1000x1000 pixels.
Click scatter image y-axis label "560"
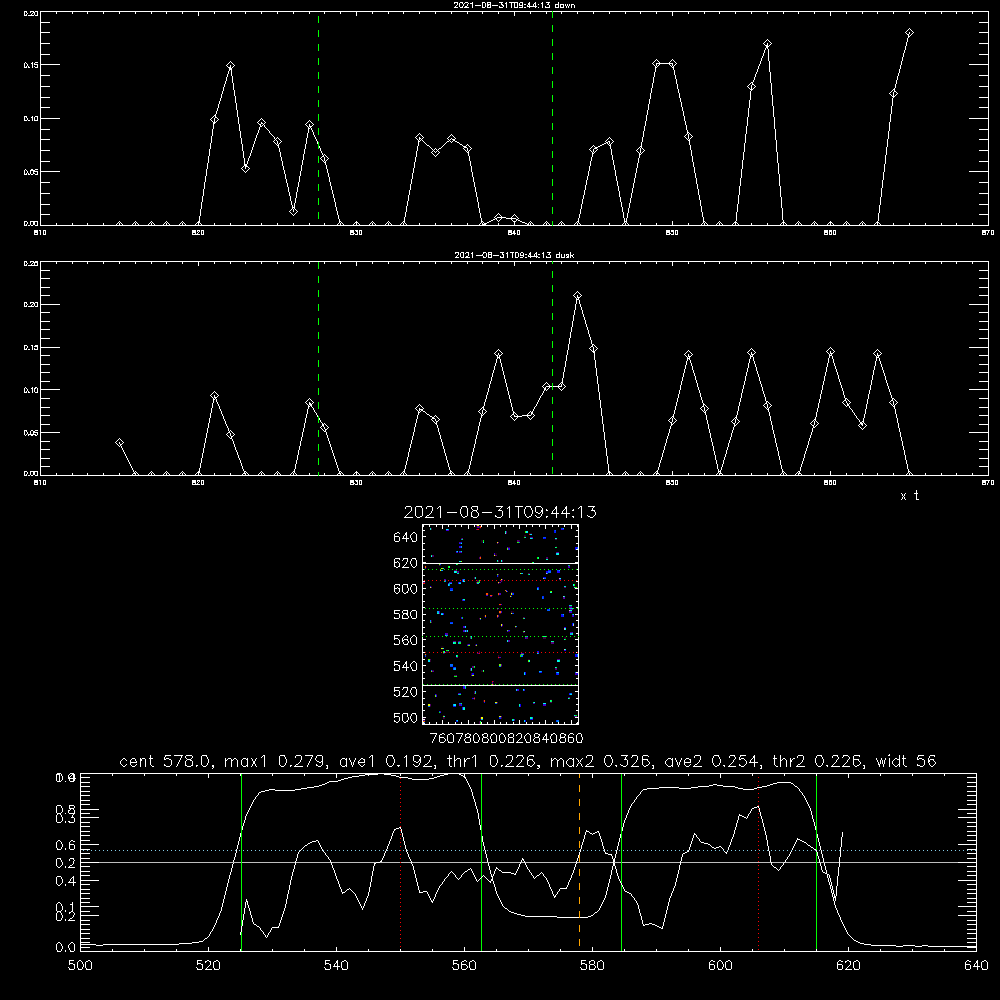(x=406, y=640)
